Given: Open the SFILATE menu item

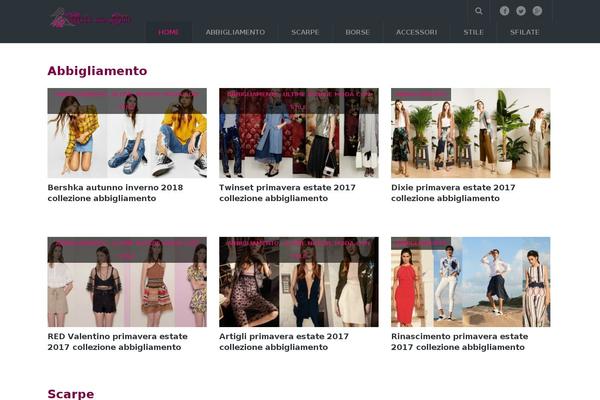Looking at the screenshot, I should (525, 32).
